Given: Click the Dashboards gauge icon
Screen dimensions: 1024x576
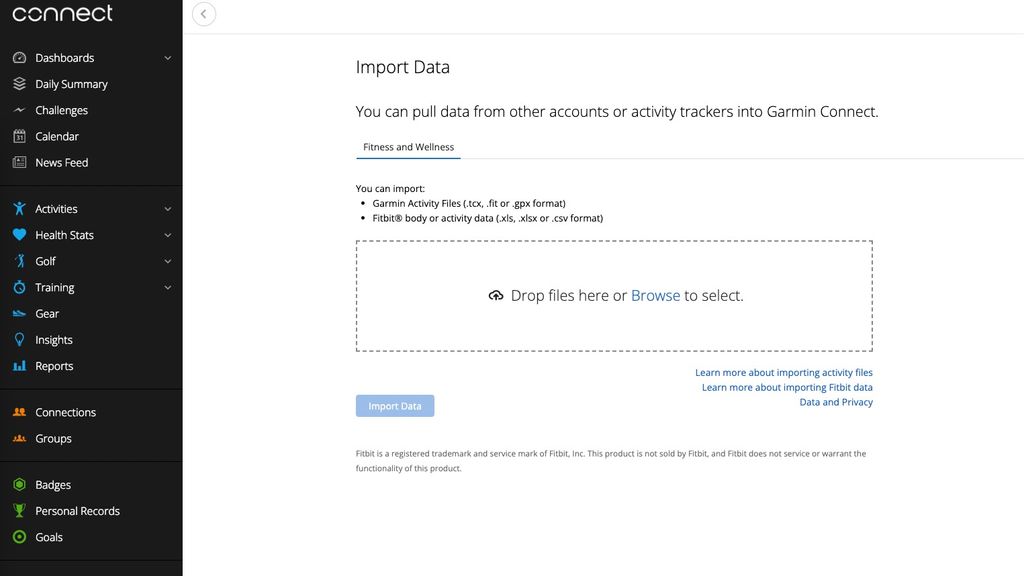Looking at the screenshot, I should (19, 58).
